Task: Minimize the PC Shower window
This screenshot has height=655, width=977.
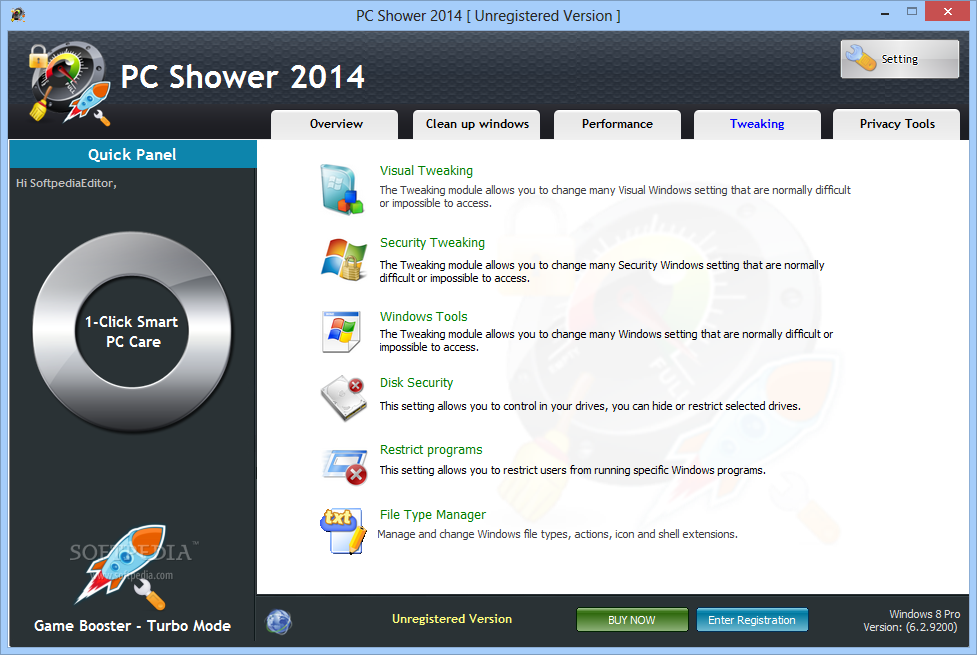Action: pos(885,12)
